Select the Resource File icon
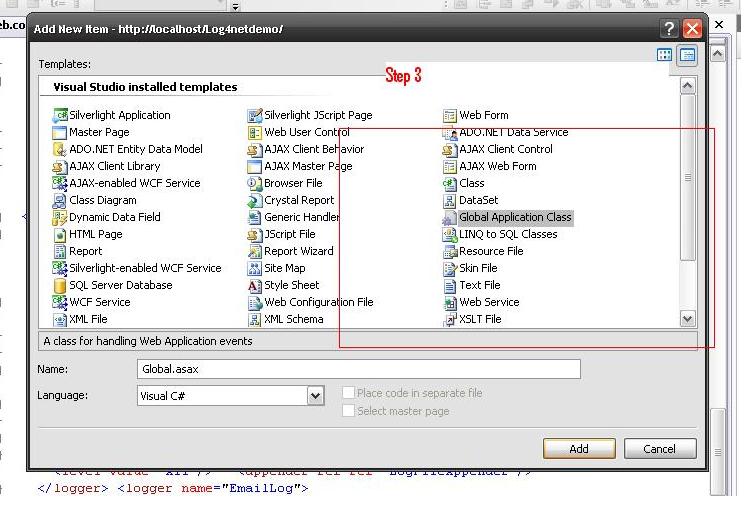753x510 pixels. [x=449, y=251]
